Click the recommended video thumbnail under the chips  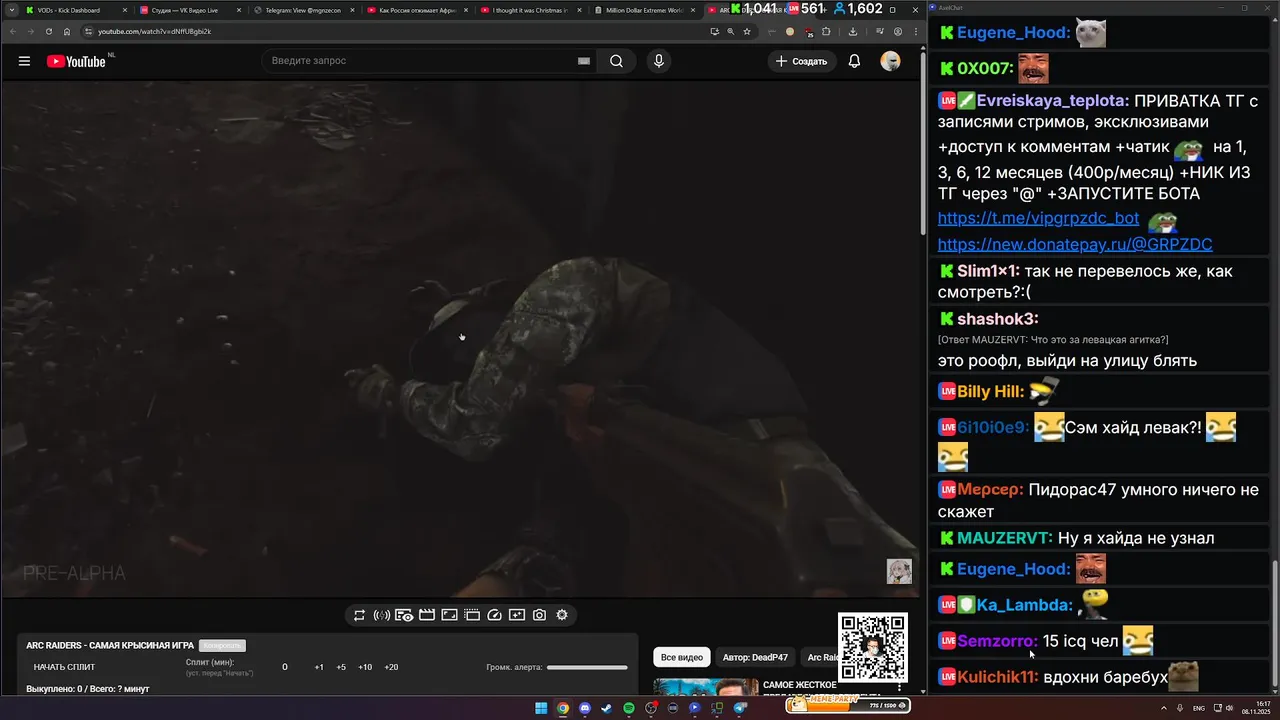pos(706,687)
